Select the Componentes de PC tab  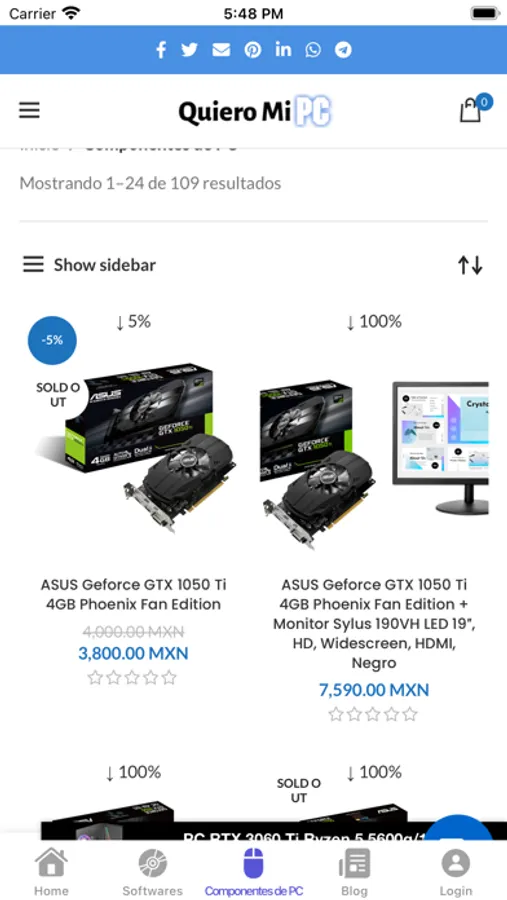pos(254,872)
